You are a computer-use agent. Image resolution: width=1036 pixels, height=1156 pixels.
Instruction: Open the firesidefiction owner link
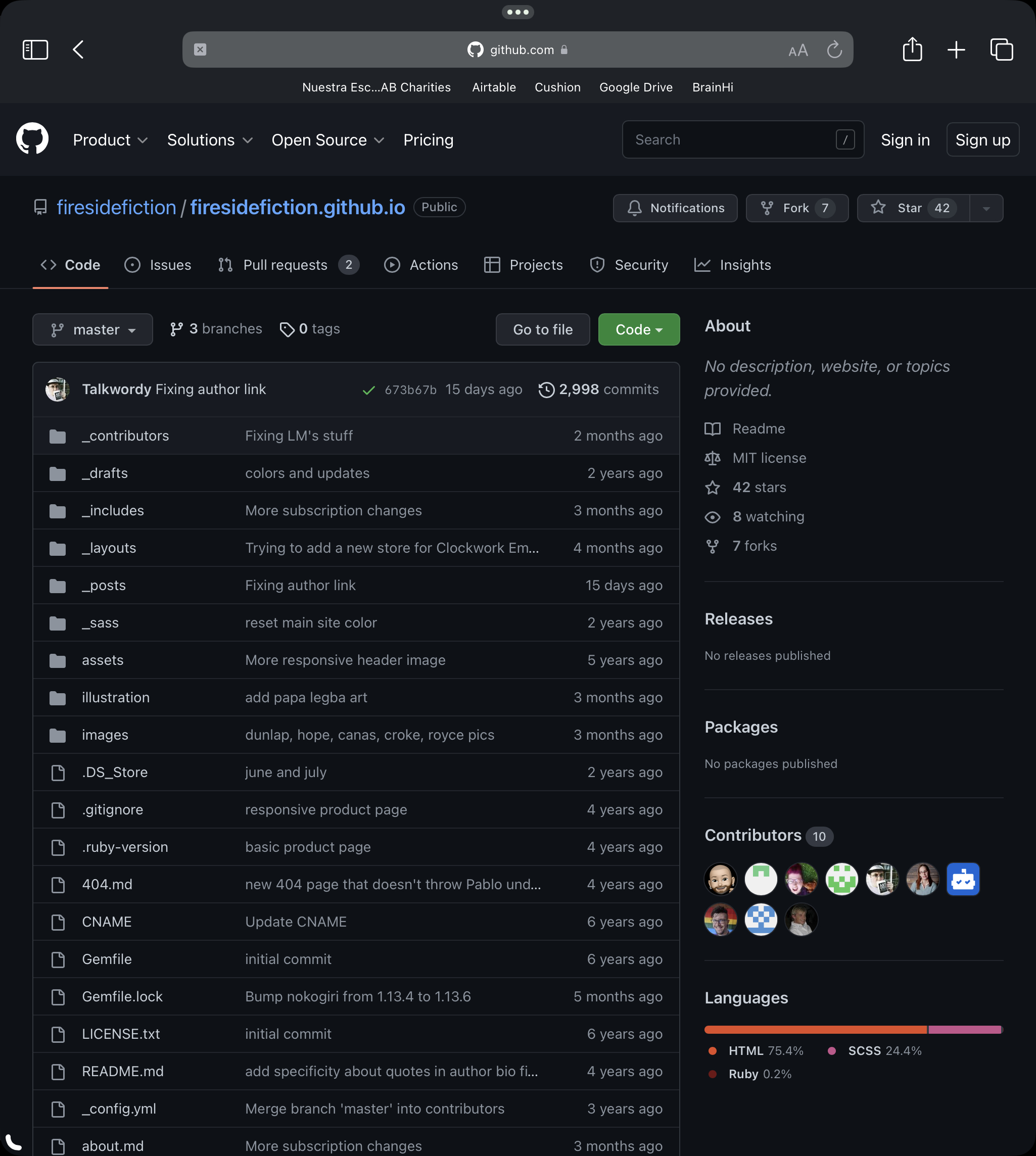(117, 207)
